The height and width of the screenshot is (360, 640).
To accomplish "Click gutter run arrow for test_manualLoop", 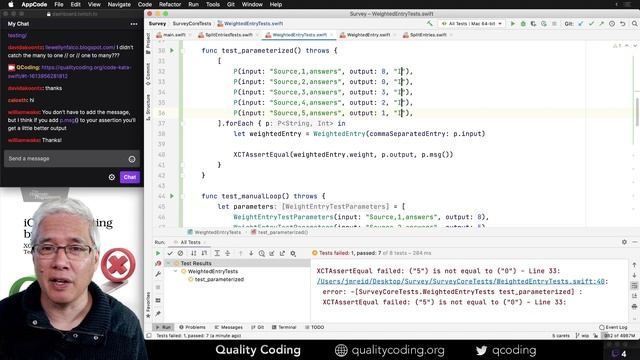I will coord(172,196).
